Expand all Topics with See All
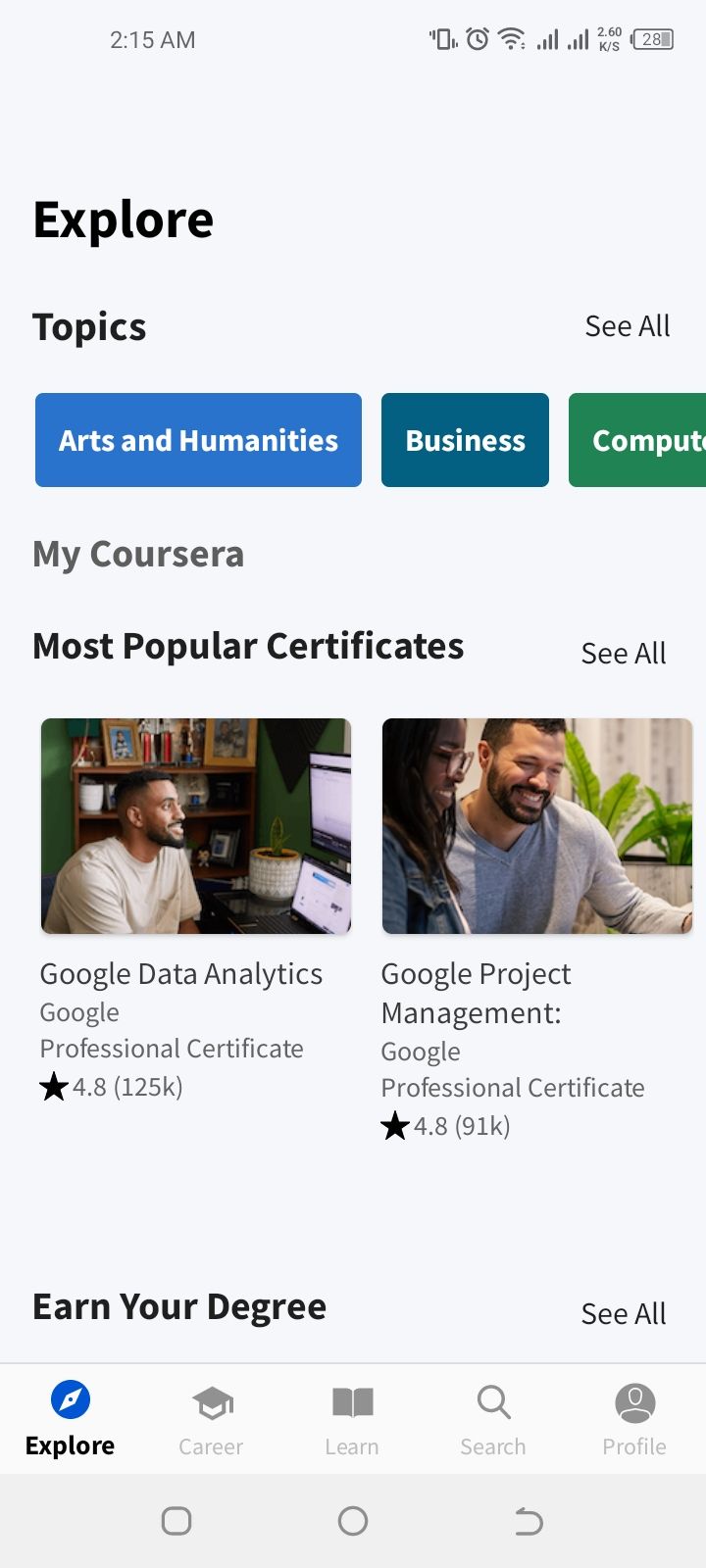 point(628,325)
